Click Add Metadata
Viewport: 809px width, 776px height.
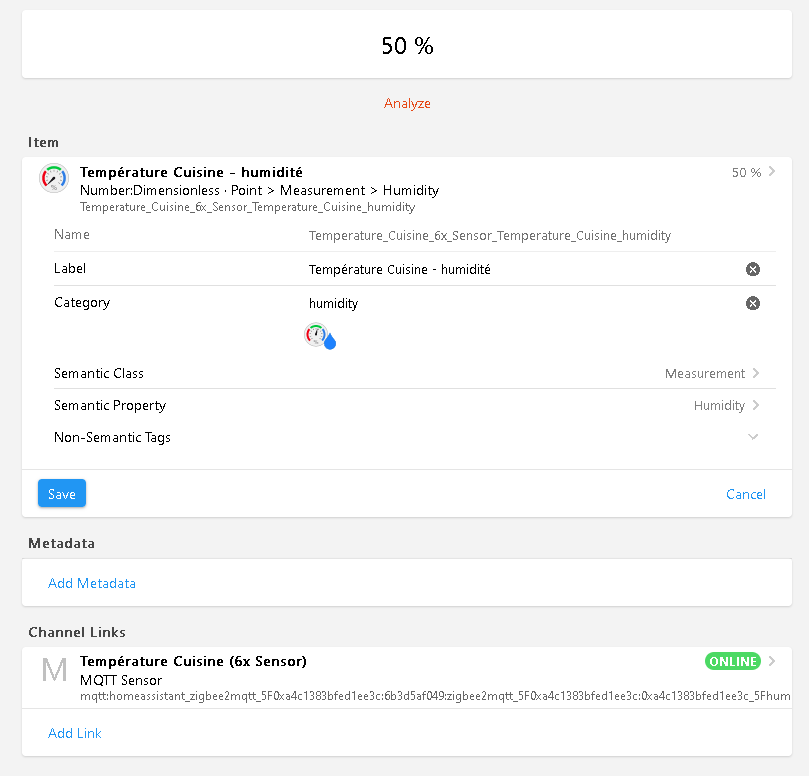coord(92,583)
